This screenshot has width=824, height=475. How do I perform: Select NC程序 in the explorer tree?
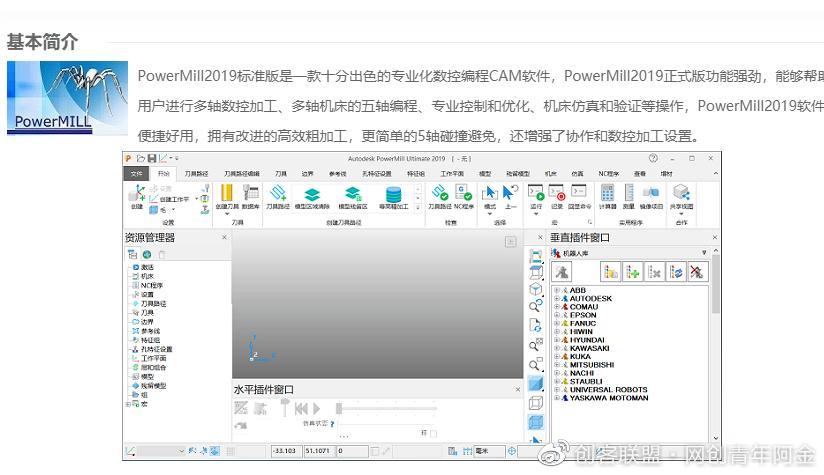(x=148, y=285)
